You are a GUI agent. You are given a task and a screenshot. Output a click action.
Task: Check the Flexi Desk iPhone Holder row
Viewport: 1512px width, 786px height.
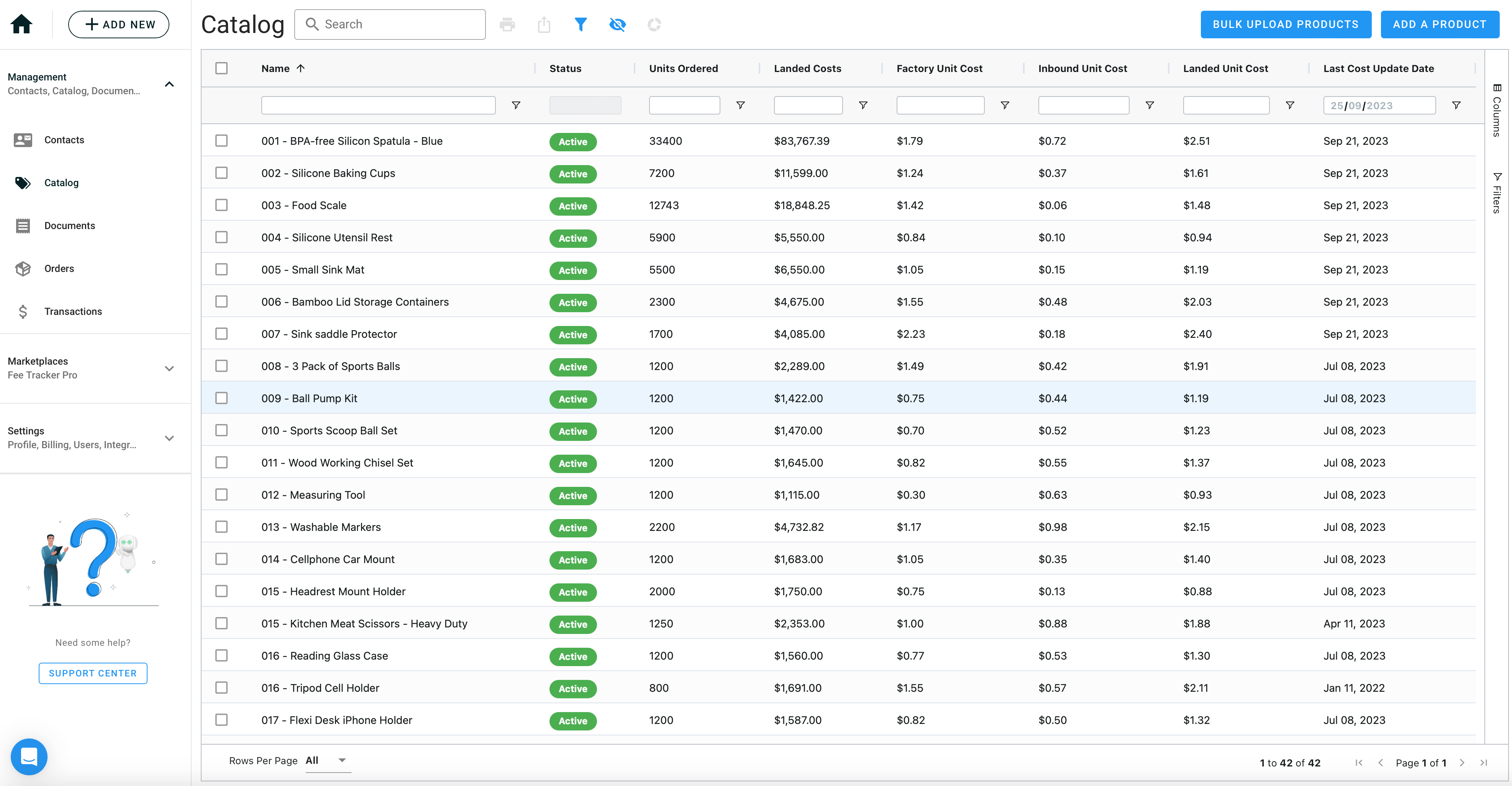(x=221, y=720)
